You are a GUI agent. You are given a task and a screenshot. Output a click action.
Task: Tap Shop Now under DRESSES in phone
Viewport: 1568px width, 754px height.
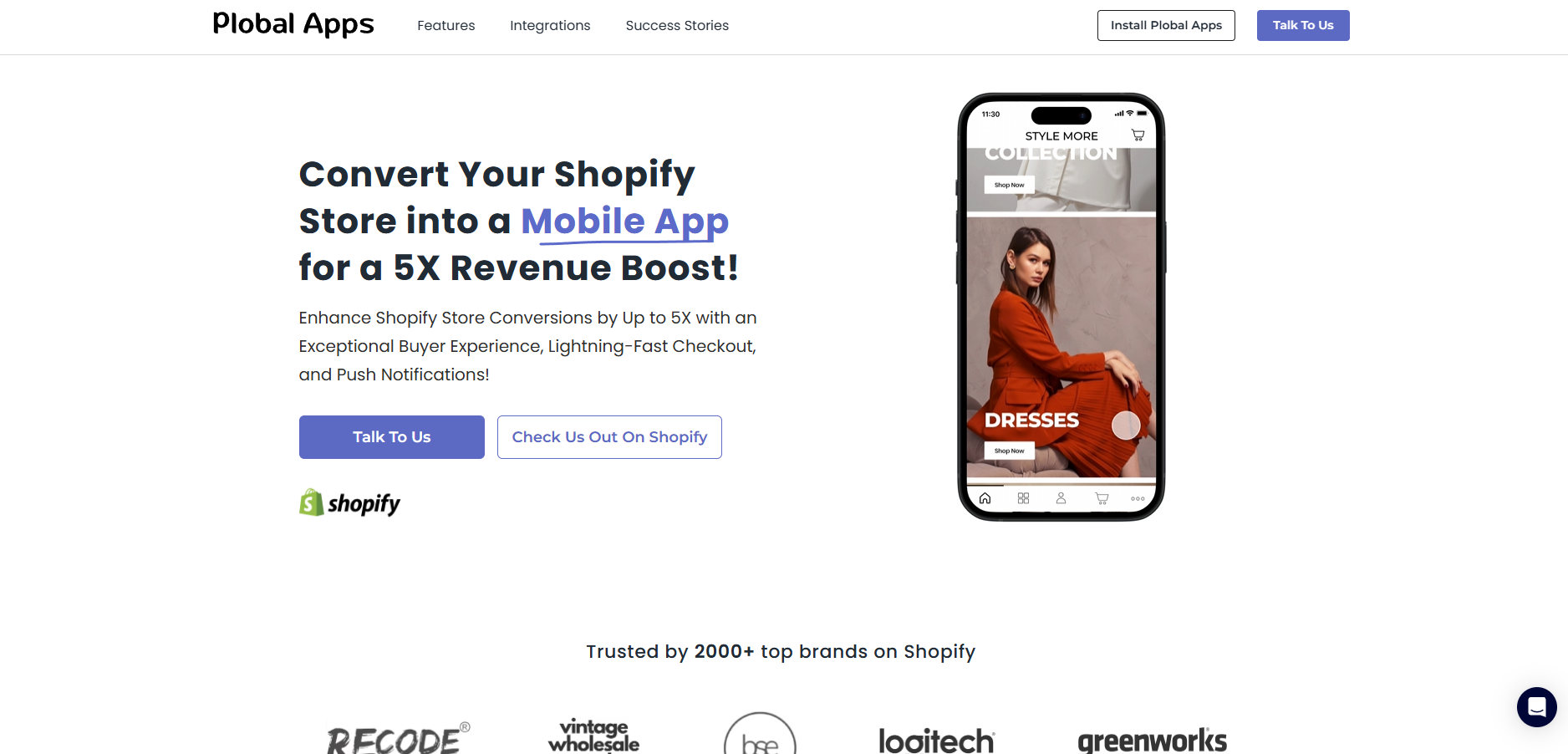(x=1009, y=451)
